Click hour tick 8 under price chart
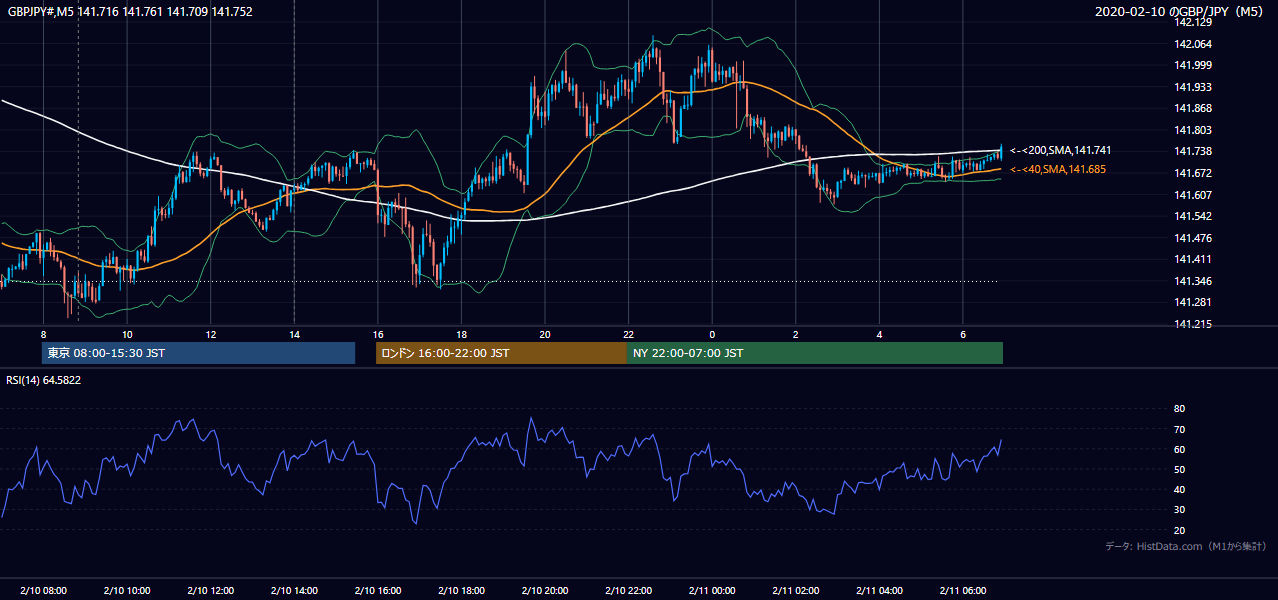Viewport: 1278px width, 600px height. pyautogui.click(x=43, y=334)
